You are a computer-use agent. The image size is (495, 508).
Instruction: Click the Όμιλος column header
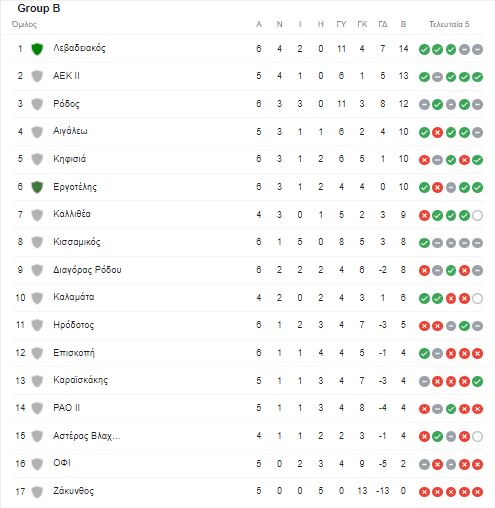[x=24, y=25]
